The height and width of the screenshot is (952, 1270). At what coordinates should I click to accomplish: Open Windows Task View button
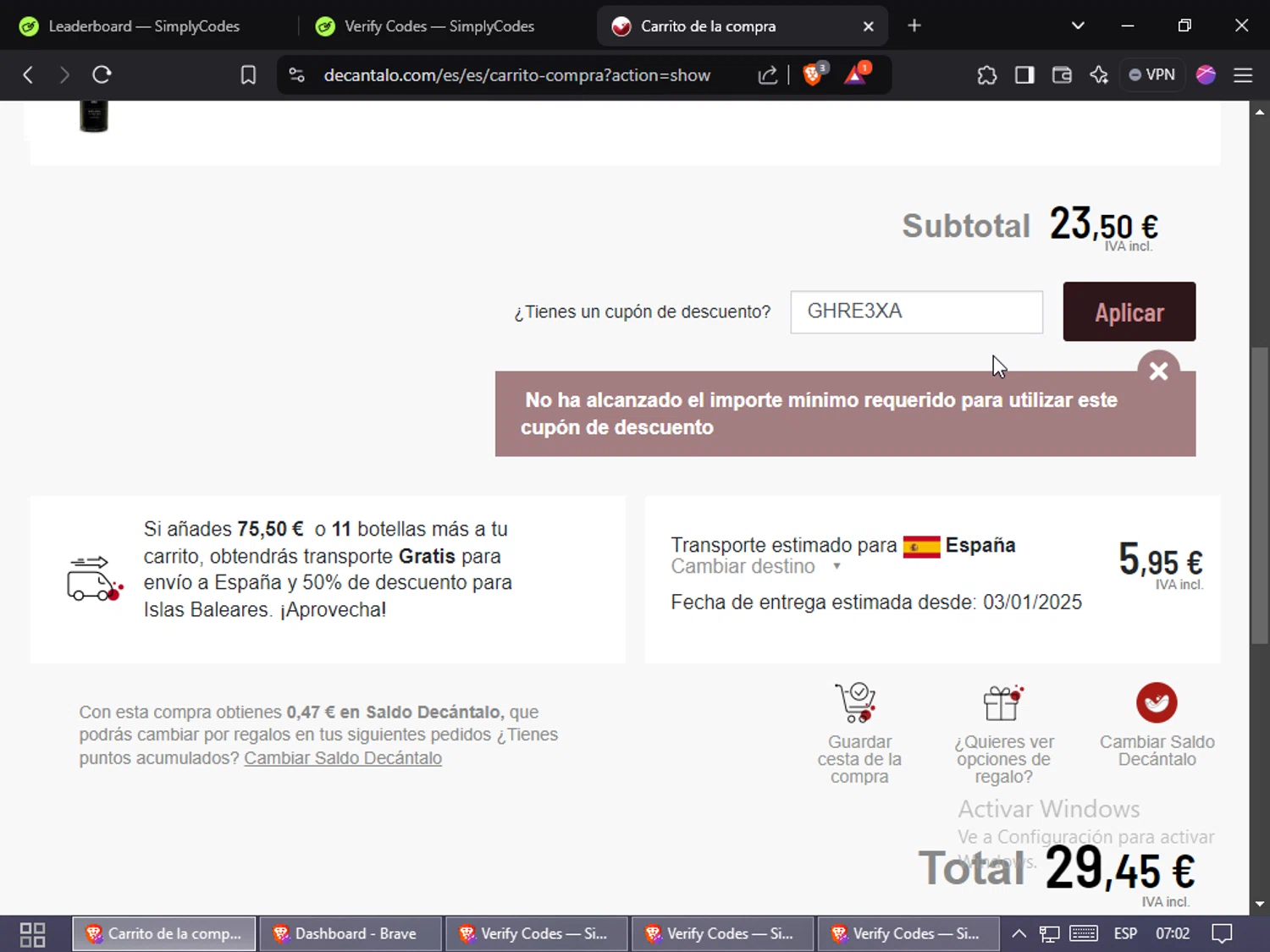(x=32, y=934)
